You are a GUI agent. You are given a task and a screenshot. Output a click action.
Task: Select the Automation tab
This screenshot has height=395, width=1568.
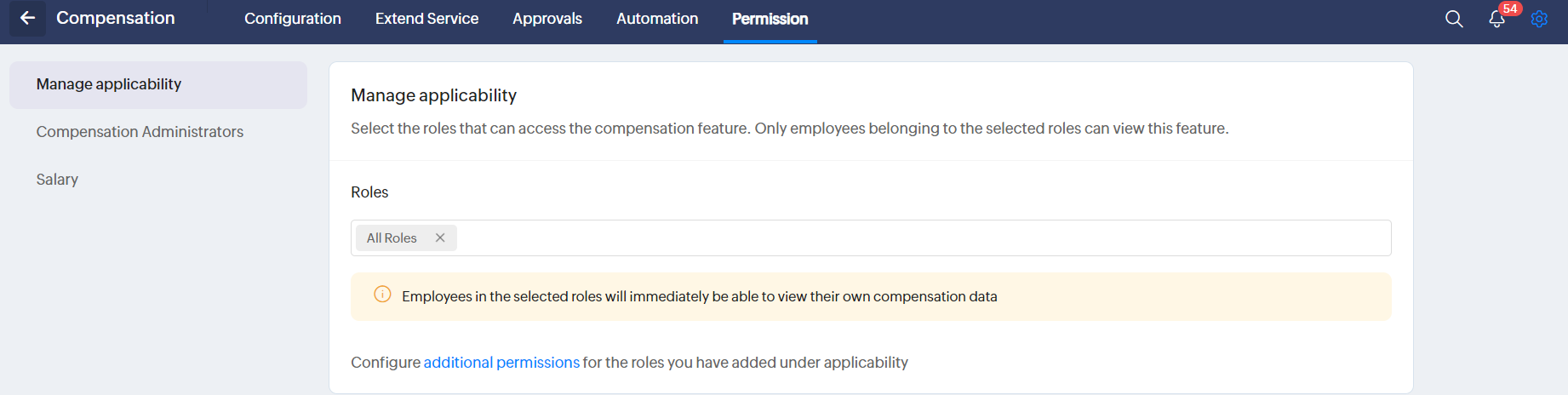[657, 19]
